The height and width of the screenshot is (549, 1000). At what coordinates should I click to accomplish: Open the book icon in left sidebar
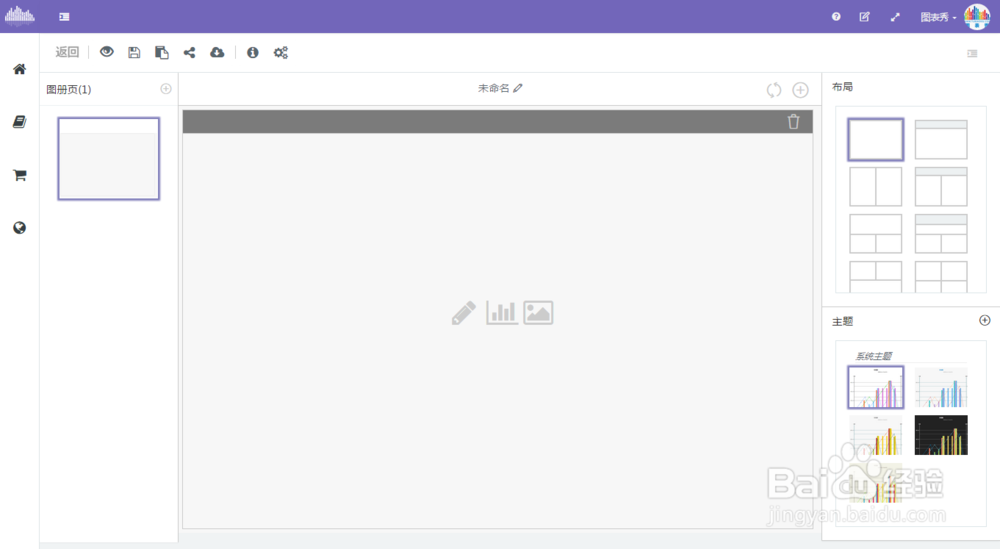(x=20, y=122)
